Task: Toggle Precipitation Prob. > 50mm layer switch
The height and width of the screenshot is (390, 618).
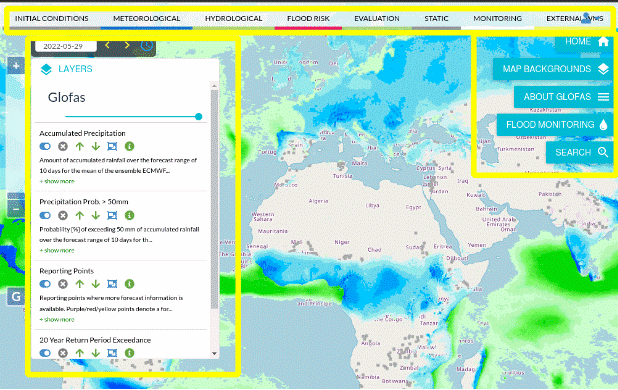Action: [45, 215]
